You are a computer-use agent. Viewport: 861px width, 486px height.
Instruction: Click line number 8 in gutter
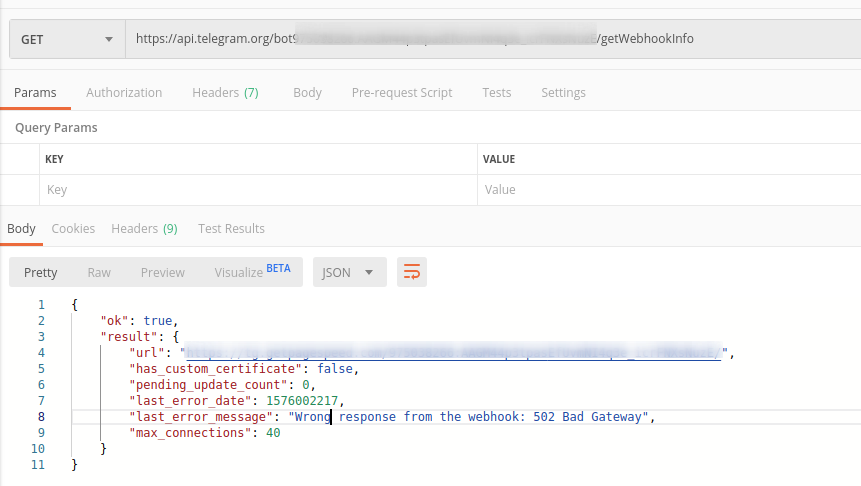pos(41,417)
